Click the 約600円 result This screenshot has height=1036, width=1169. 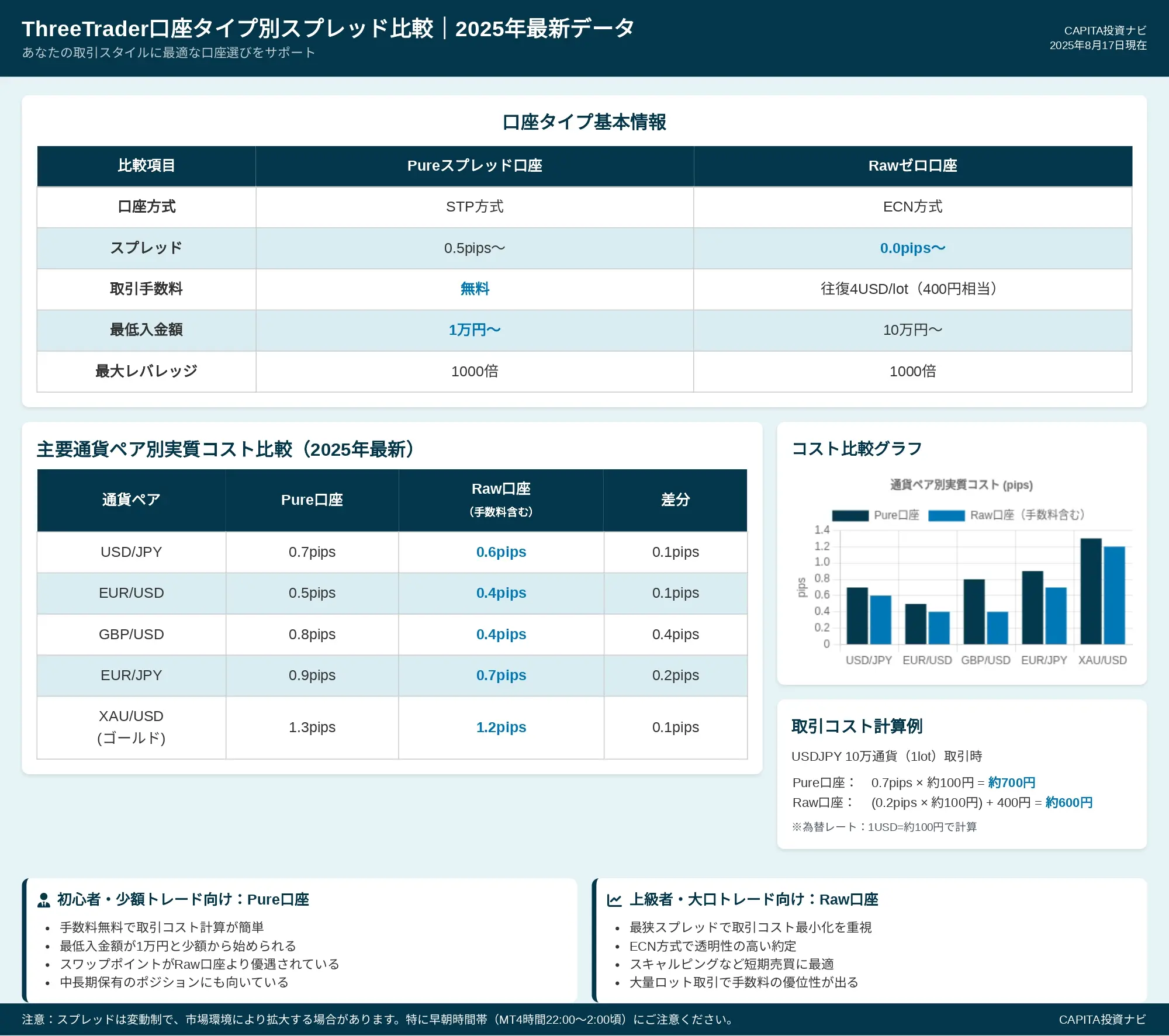(x=1069, y=803)
